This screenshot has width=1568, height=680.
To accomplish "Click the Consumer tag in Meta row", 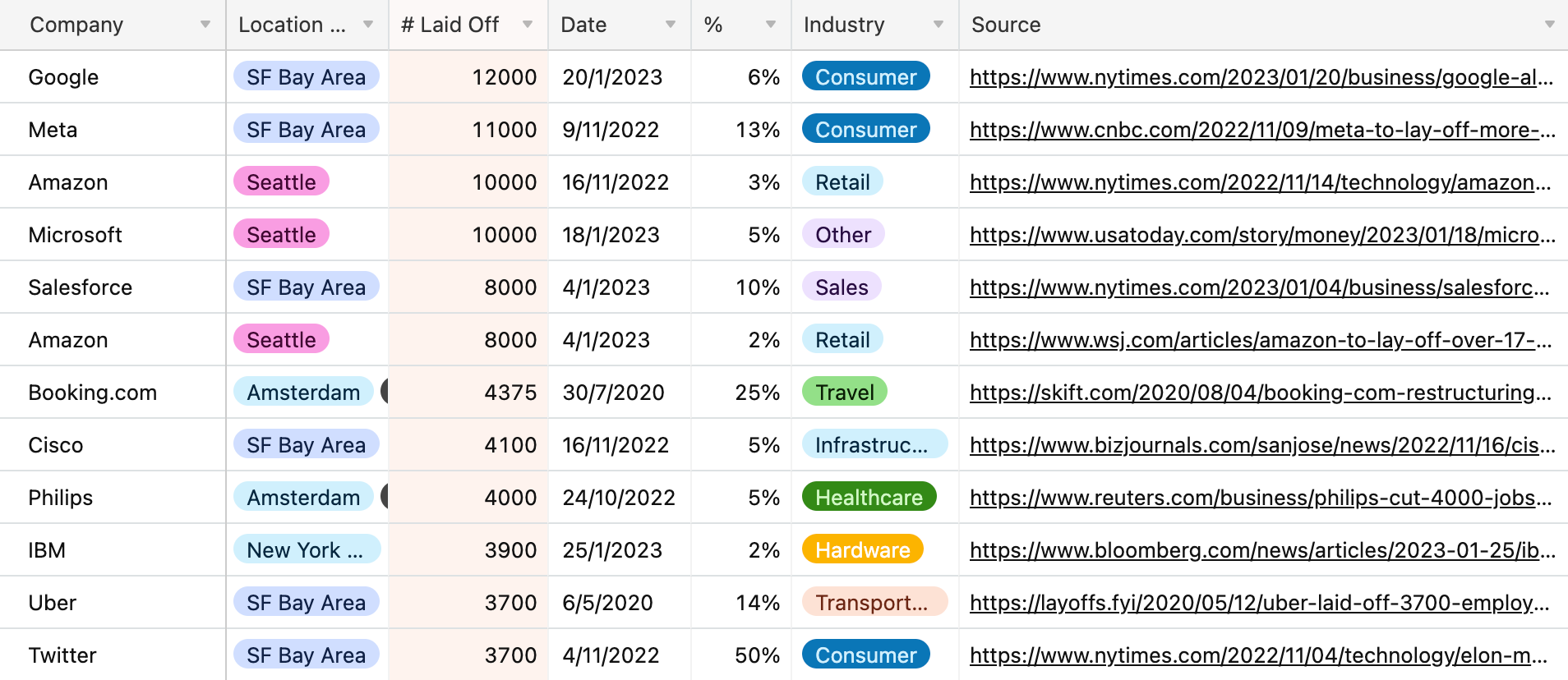I will [866, 129].
